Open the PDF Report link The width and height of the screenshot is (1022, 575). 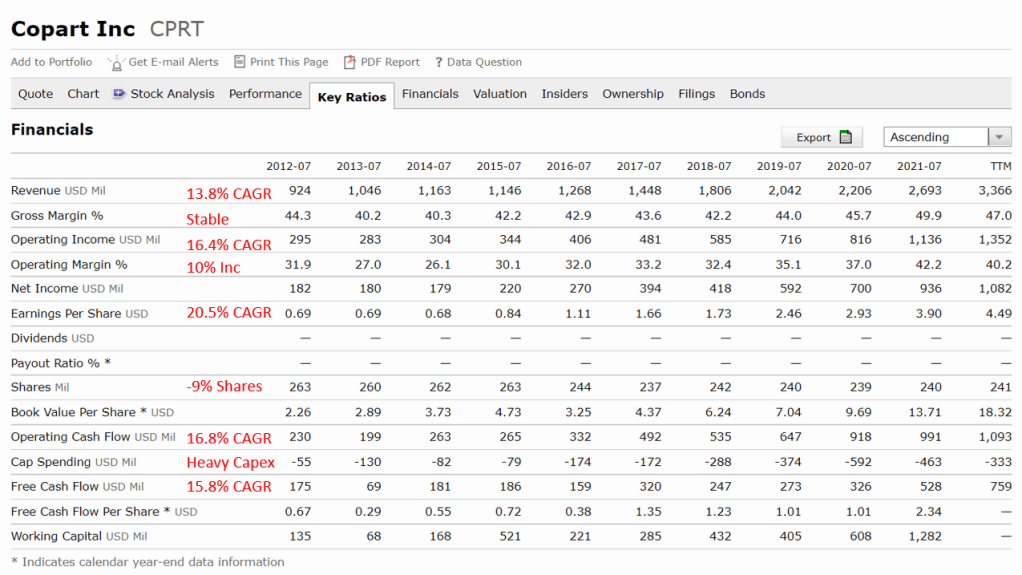(x=390, y=62)
